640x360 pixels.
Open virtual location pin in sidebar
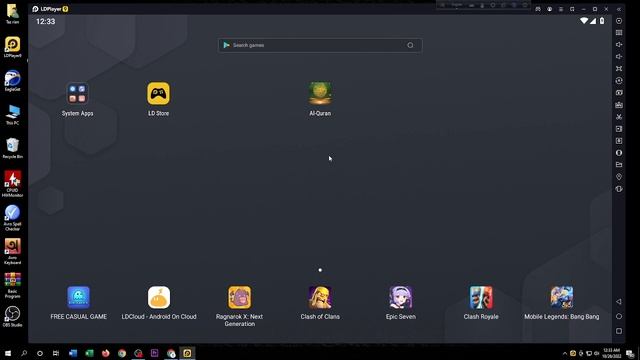619,177
